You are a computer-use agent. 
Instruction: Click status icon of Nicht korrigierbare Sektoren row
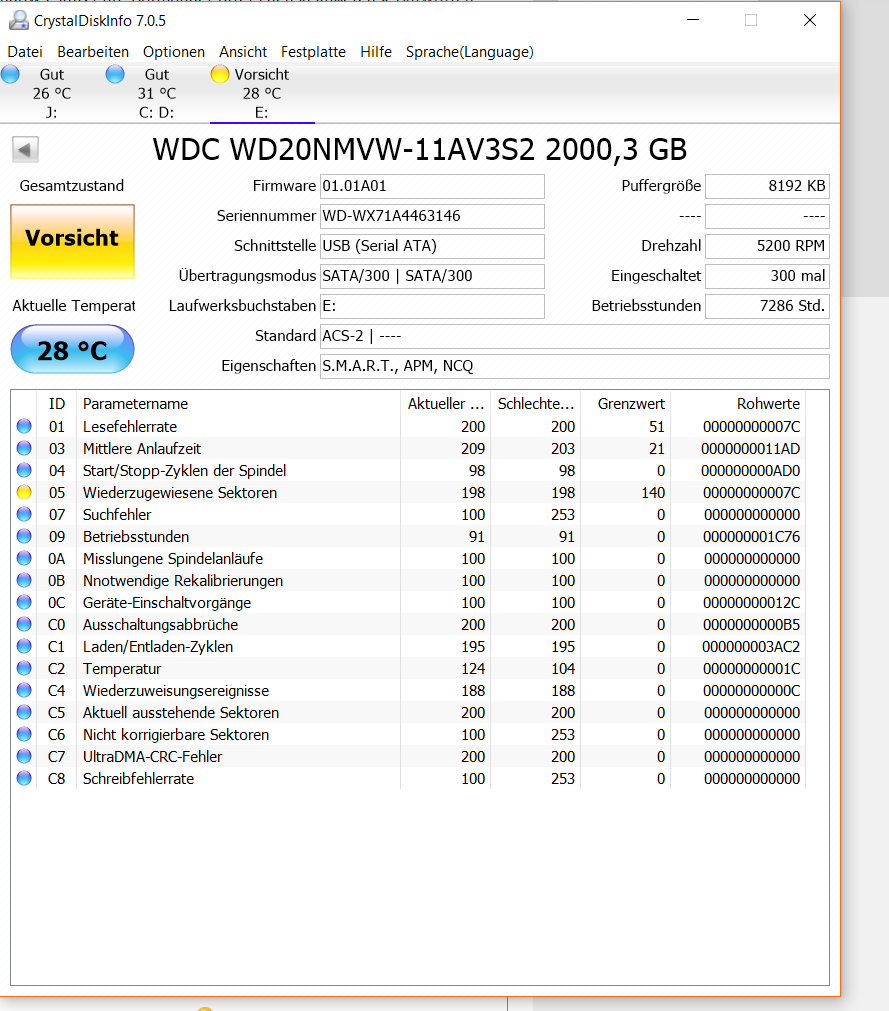point(24,734)
